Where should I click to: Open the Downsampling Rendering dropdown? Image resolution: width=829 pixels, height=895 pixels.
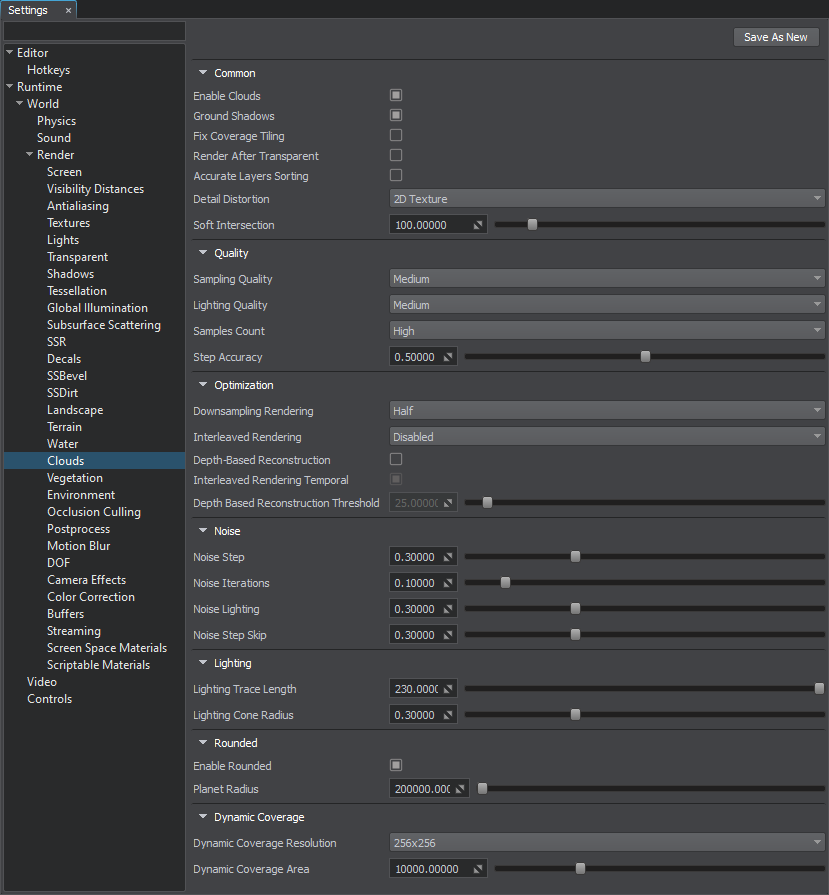(x=607, y=410)
